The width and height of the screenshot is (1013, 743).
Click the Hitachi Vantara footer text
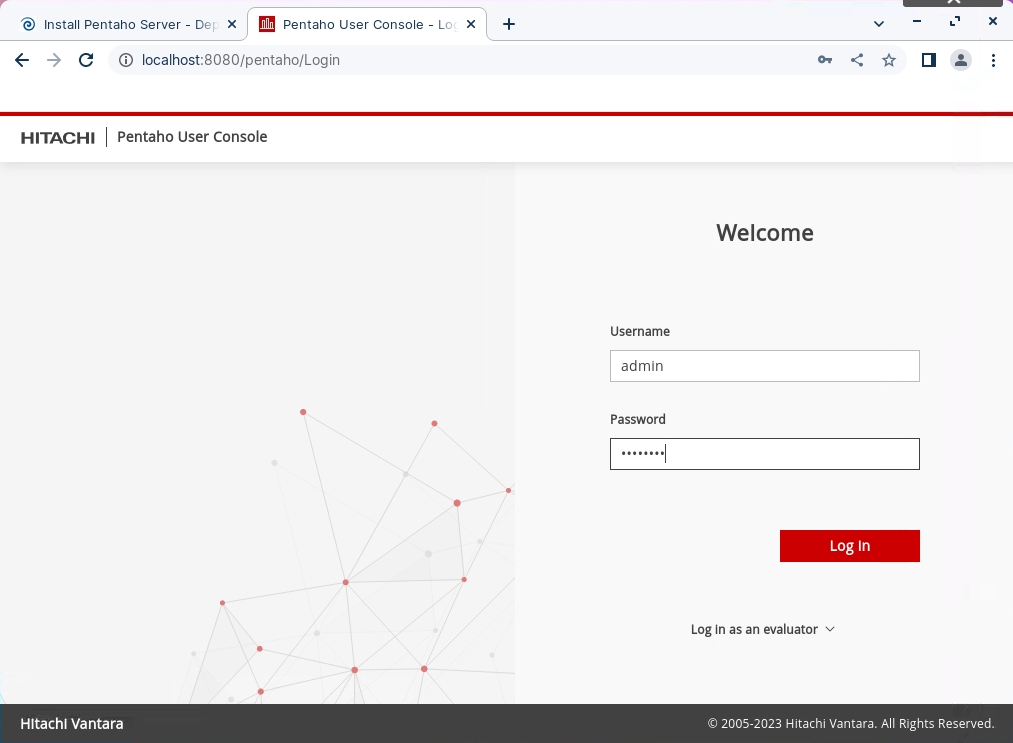tap(72, 724)
